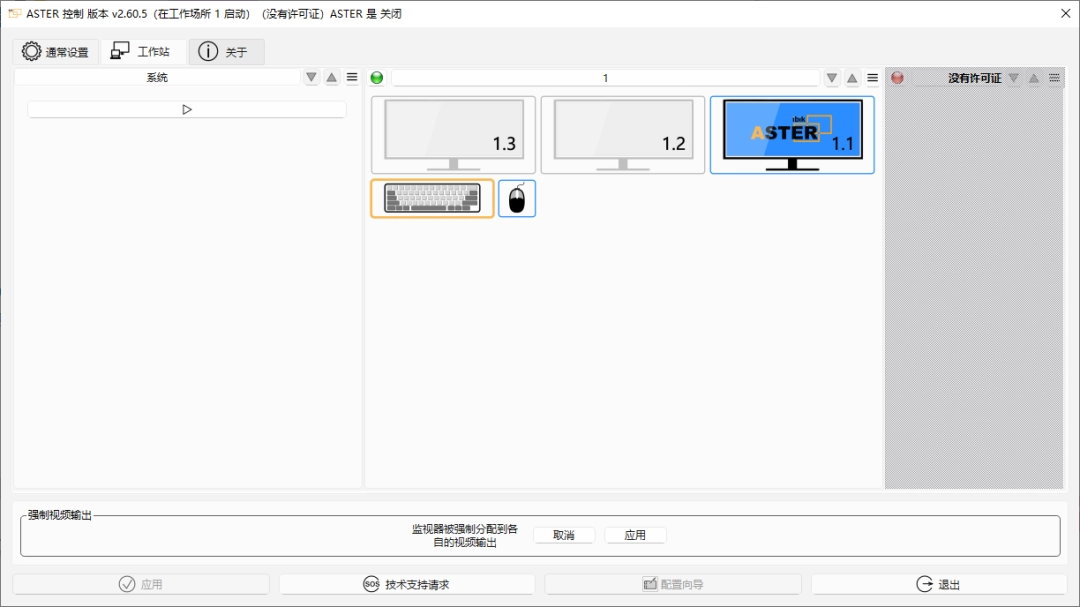Toggle the red 没有许可证 status indicator
The width and height of the screenshot is (1080, 607).
click(897, 78)
